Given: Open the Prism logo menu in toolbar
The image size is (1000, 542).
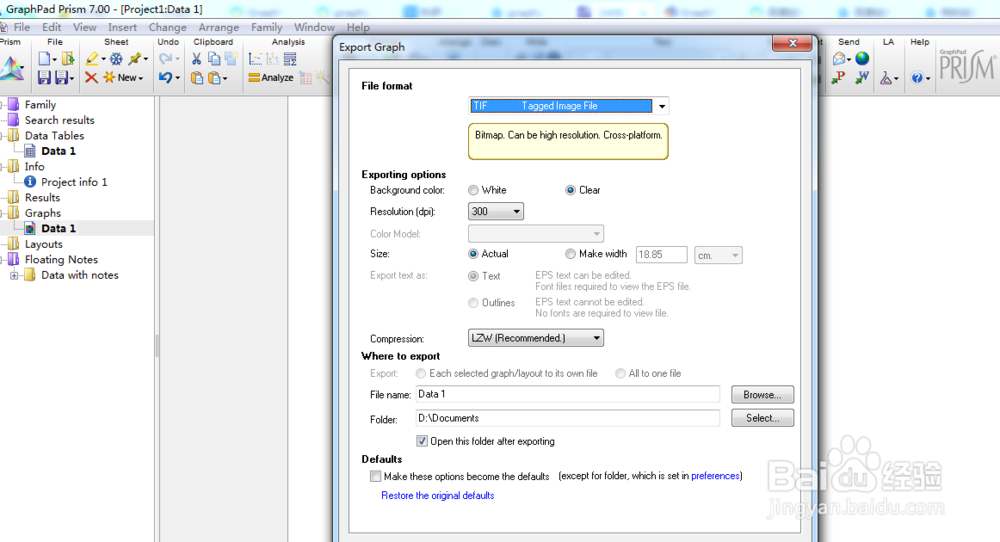Looking at the screenshot, I should pos(11,68).
